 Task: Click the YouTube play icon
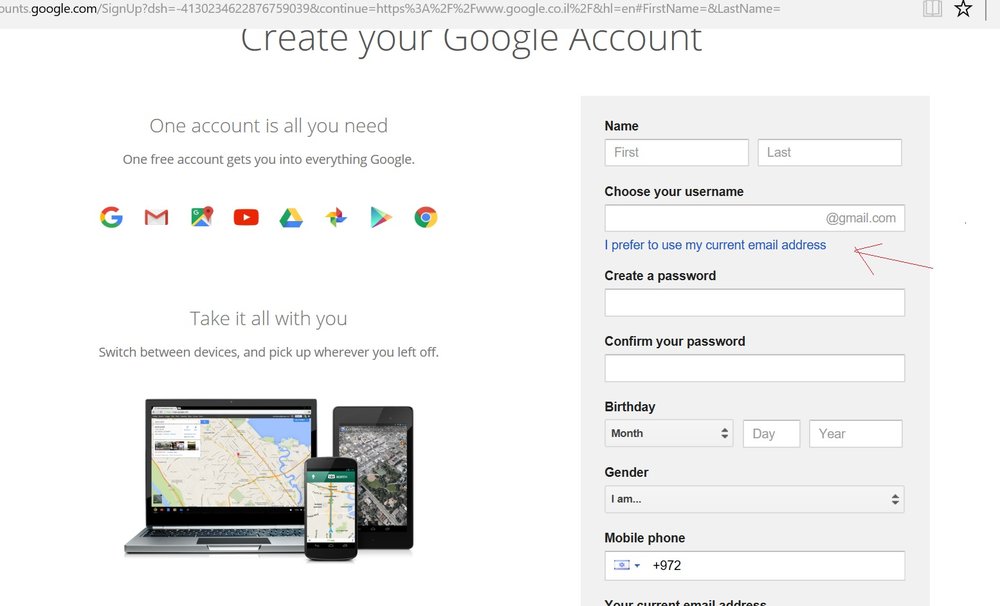(246, 218)
